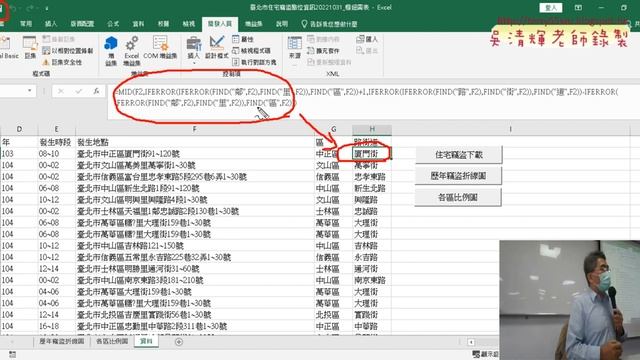Select header cell 發生時段
Image resolution: width=640 pixels, height=360 pixels.
point(56,142)
